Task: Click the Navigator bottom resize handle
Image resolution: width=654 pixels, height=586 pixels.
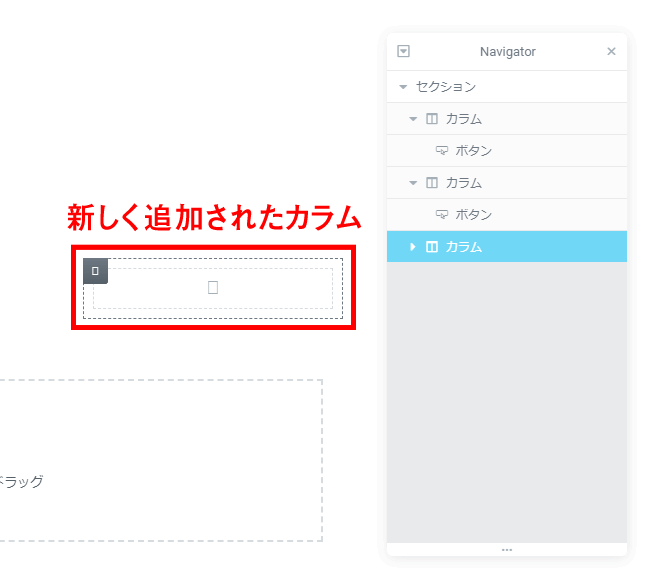Action: (507, 550)
